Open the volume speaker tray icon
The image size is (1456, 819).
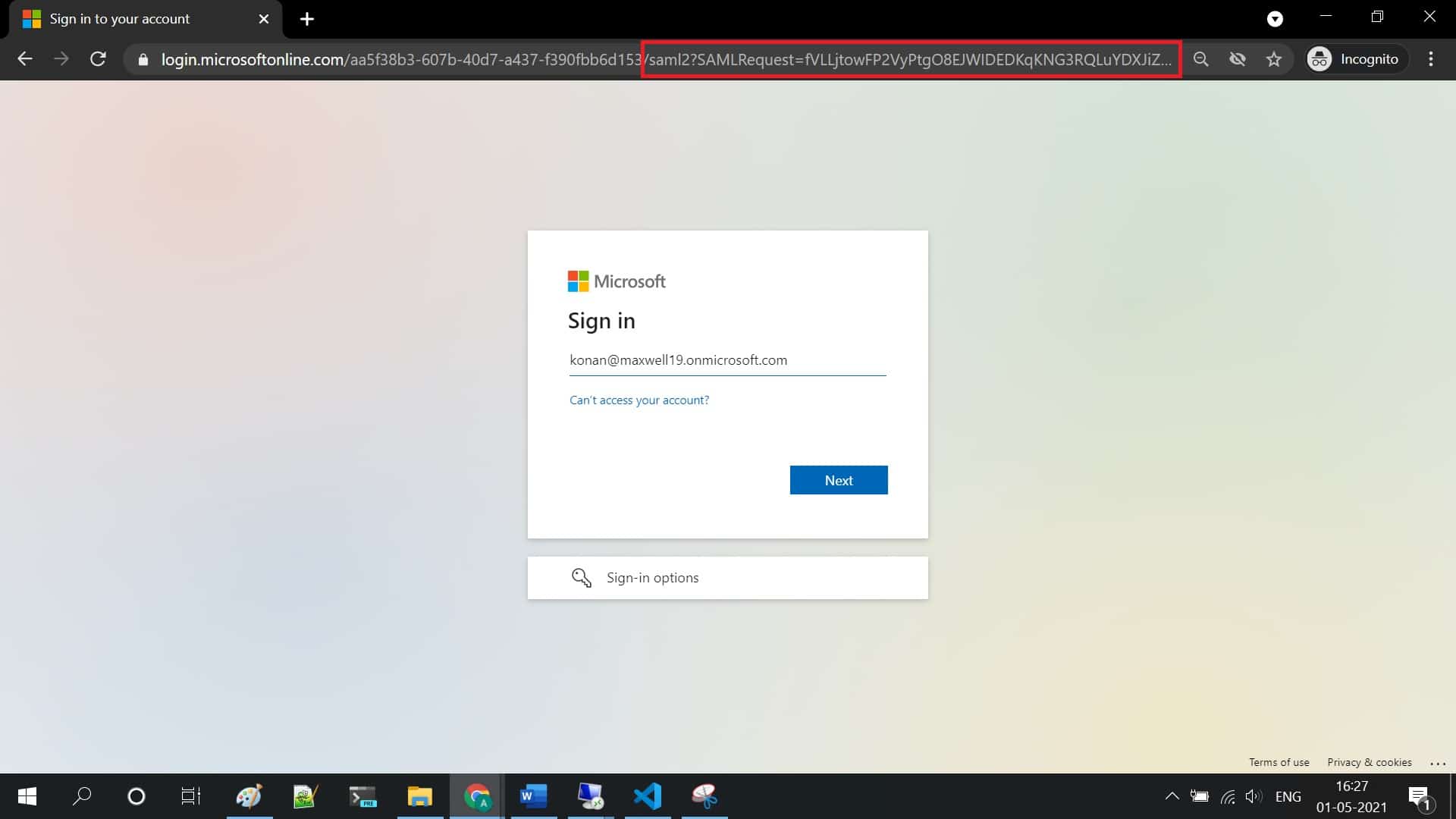coord(1254,796)
